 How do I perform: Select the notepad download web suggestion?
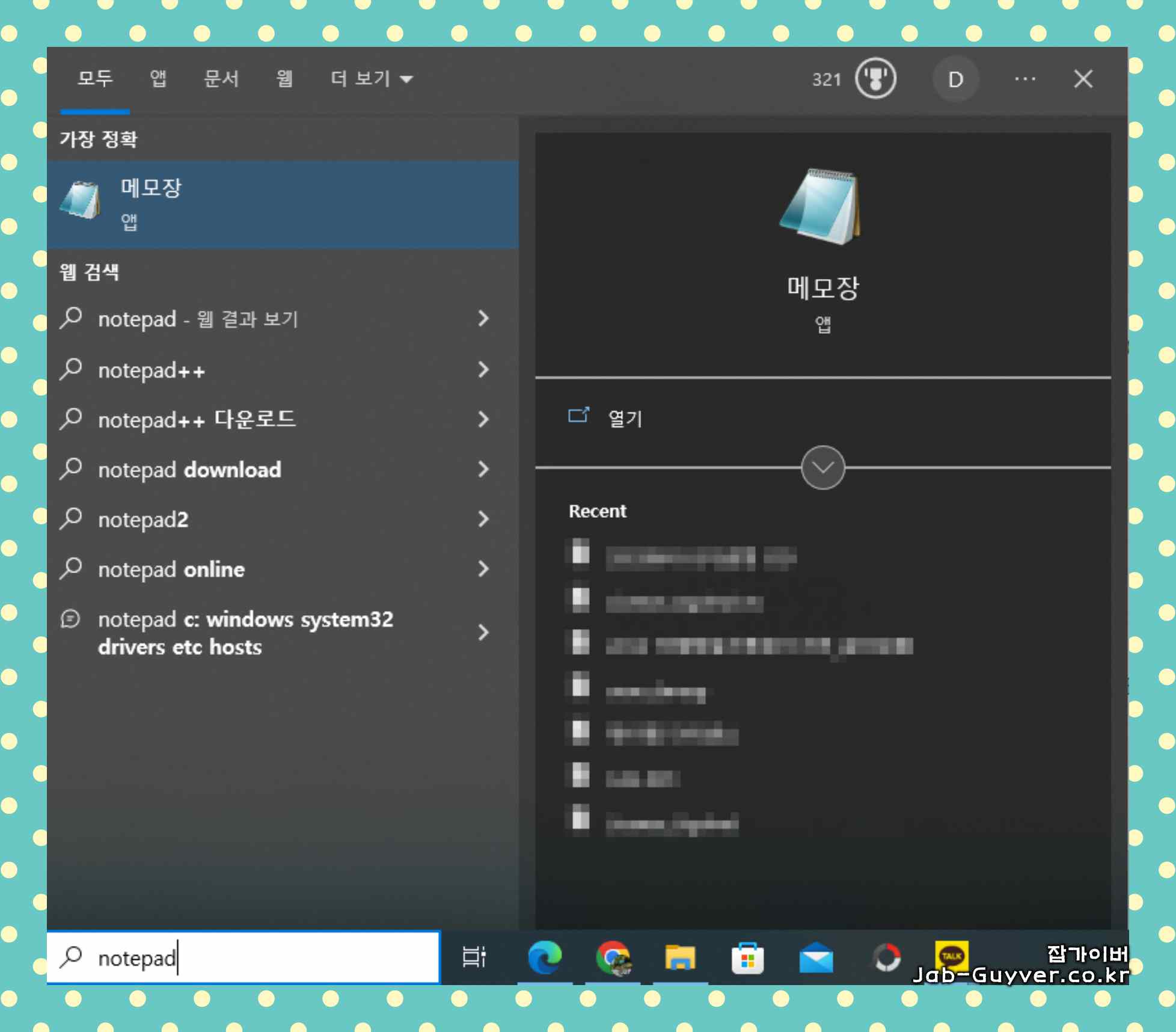[189, 470]
